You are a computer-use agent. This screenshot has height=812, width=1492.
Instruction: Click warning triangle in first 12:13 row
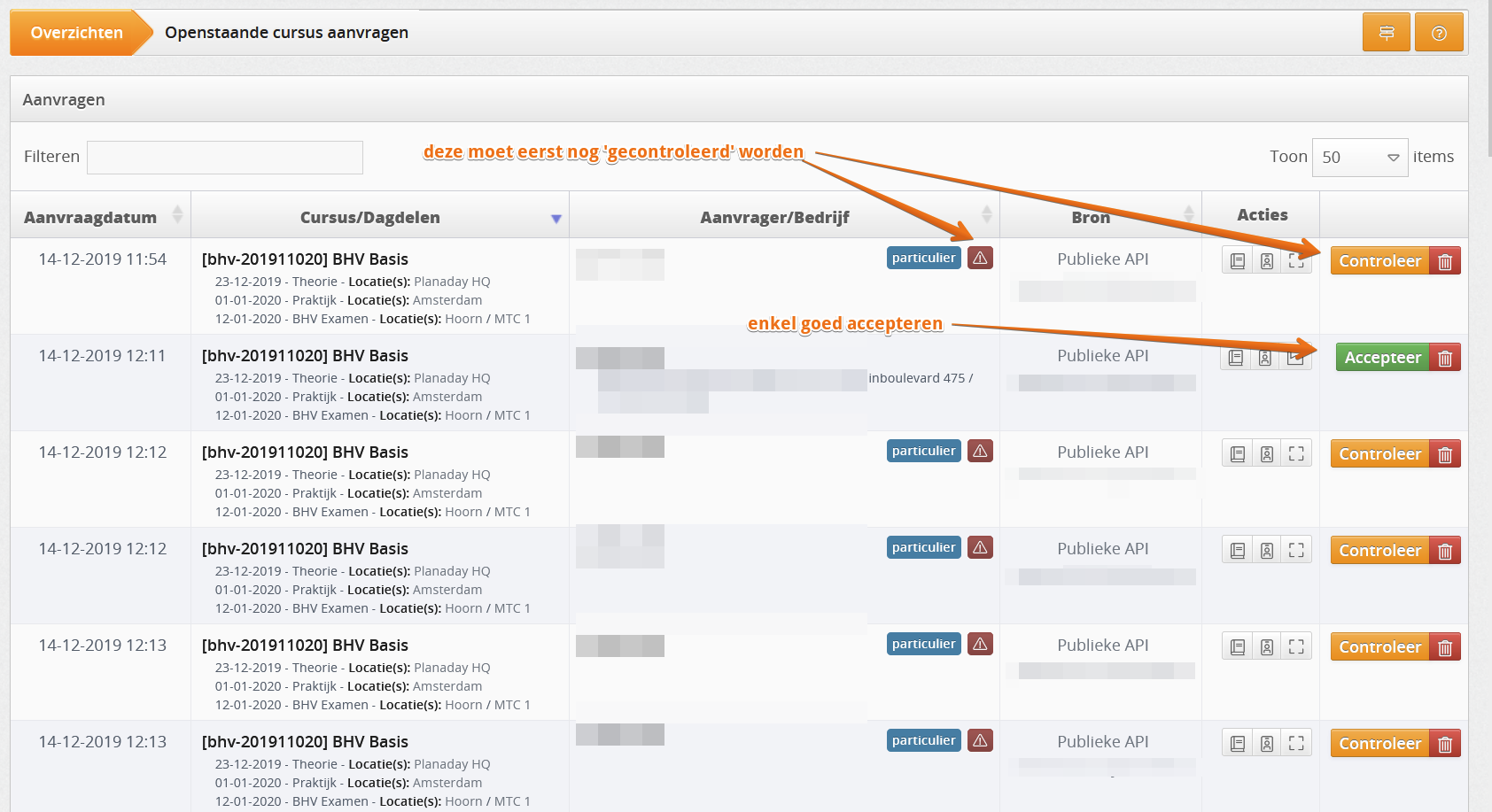pos(980,644)
